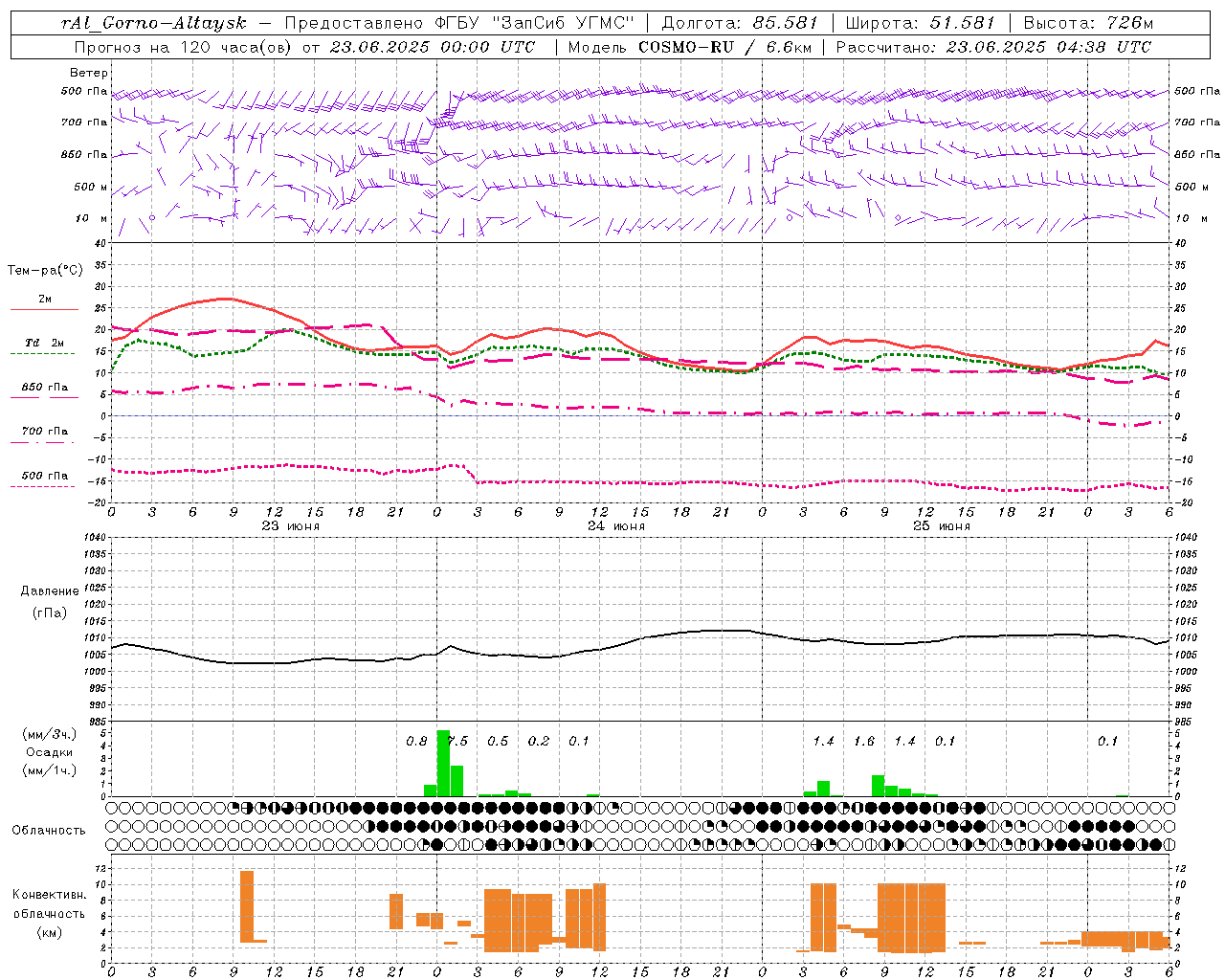Click the dashed line sample under the Td 2м legend
This screenshot has height=980, width=1225.
pos(44,353)
